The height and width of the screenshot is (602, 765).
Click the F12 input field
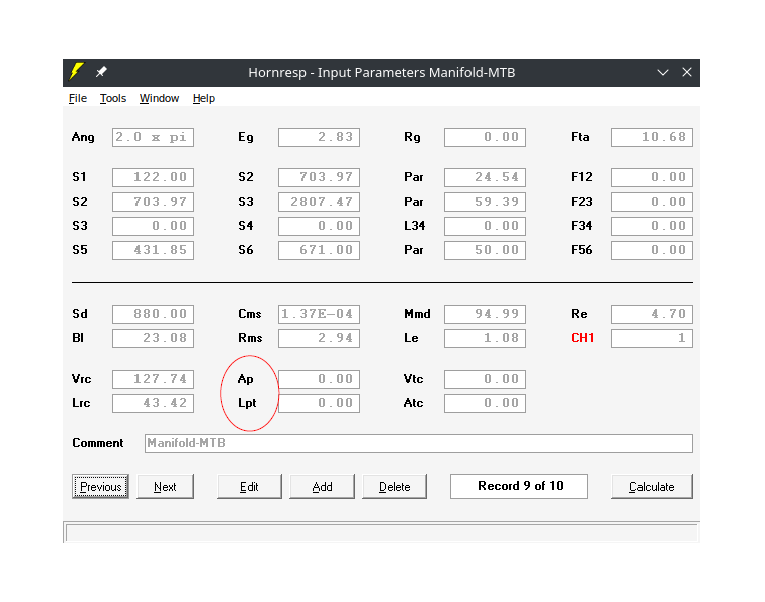tap(652, 177)
